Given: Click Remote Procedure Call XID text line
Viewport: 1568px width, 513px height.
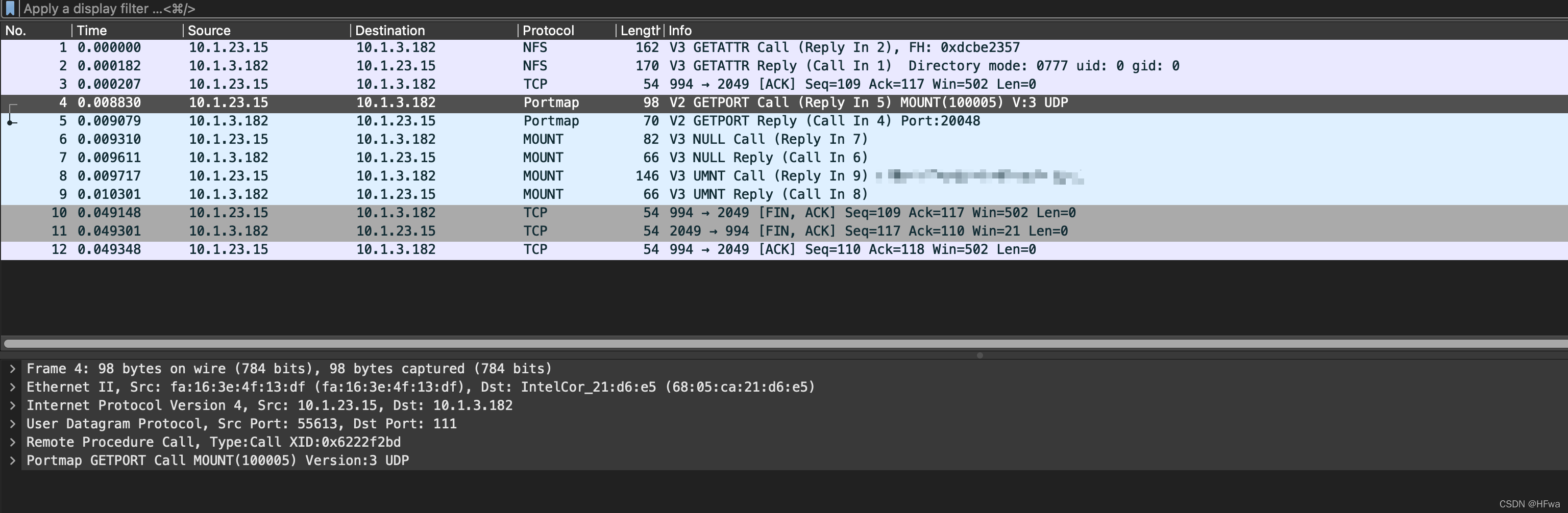Looking at the screenshot, I should coord(214,442).
